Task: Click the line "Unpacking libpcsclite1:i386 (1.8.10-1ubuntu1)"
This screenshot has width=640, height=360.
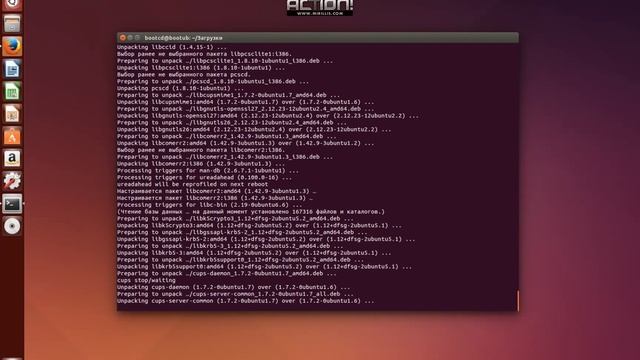Action: [201, 68]
